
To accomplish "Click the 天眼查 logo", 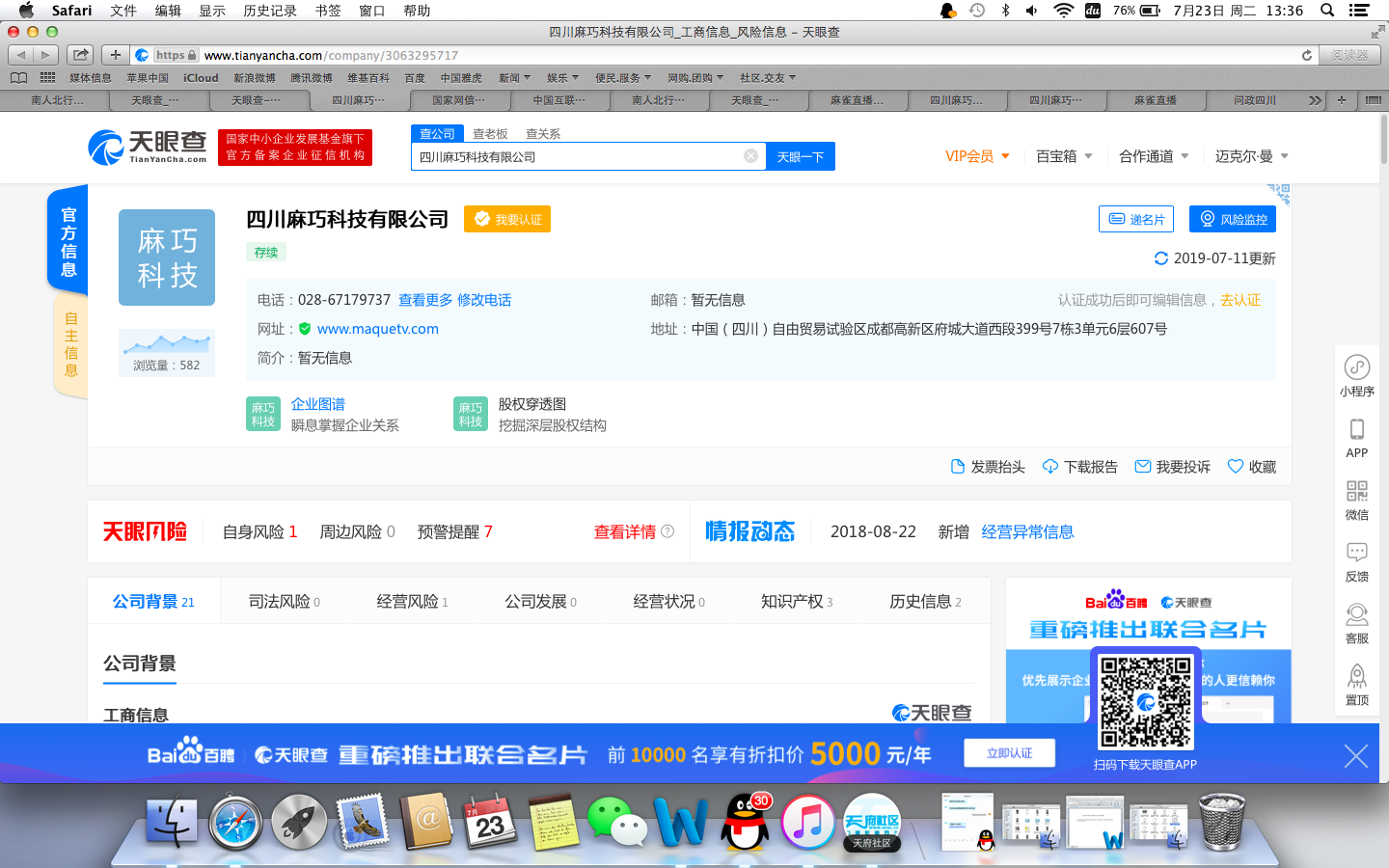I will click(x=148, y=147).
